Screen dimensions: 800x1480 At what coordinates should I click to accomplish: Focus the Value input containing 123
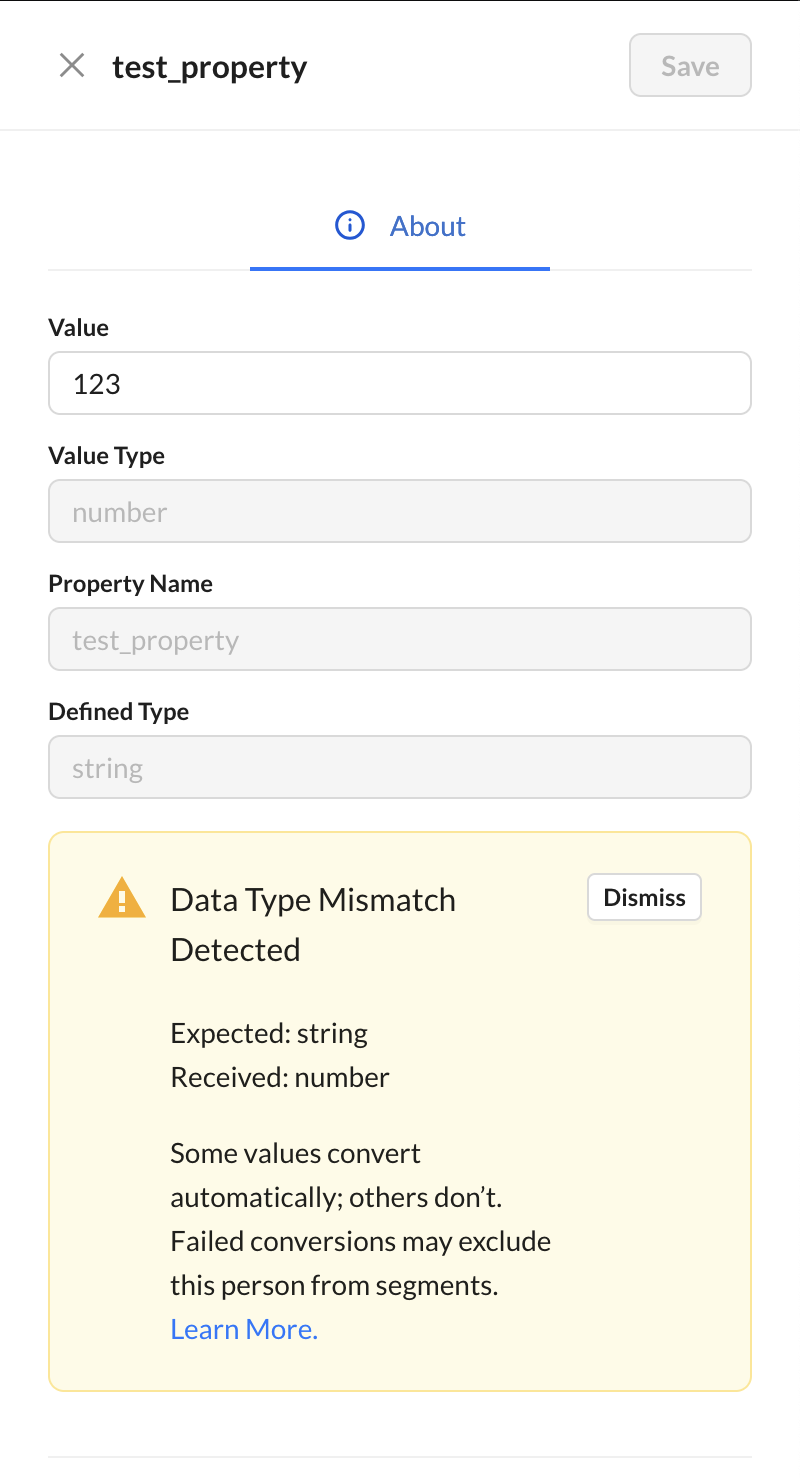pos(400,383)
